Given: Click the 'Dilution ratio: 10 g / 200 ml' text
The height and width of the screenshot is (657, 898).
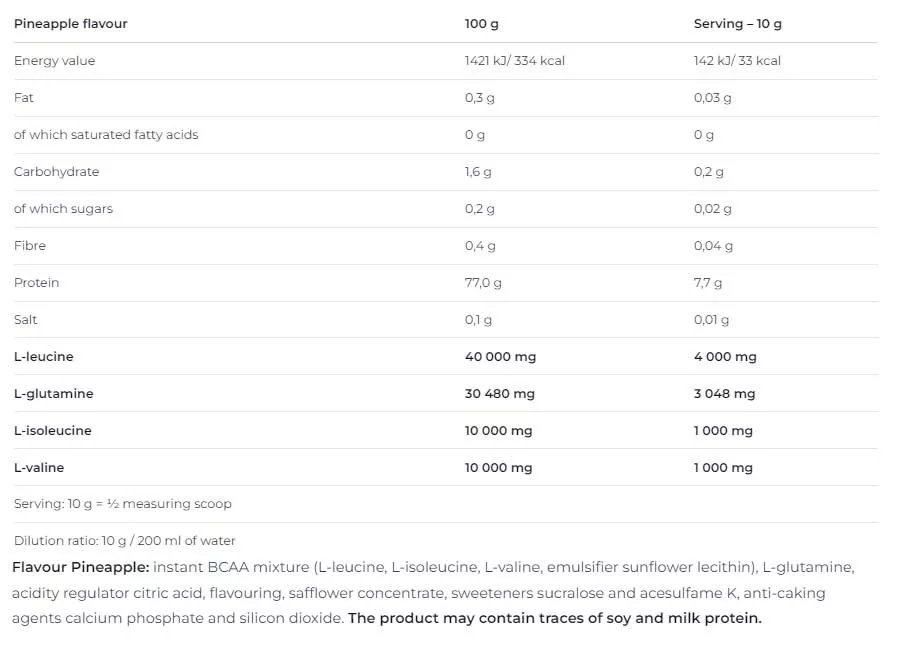Looking at the screenshot, I should pyautogui.click(x=125, y=541).
